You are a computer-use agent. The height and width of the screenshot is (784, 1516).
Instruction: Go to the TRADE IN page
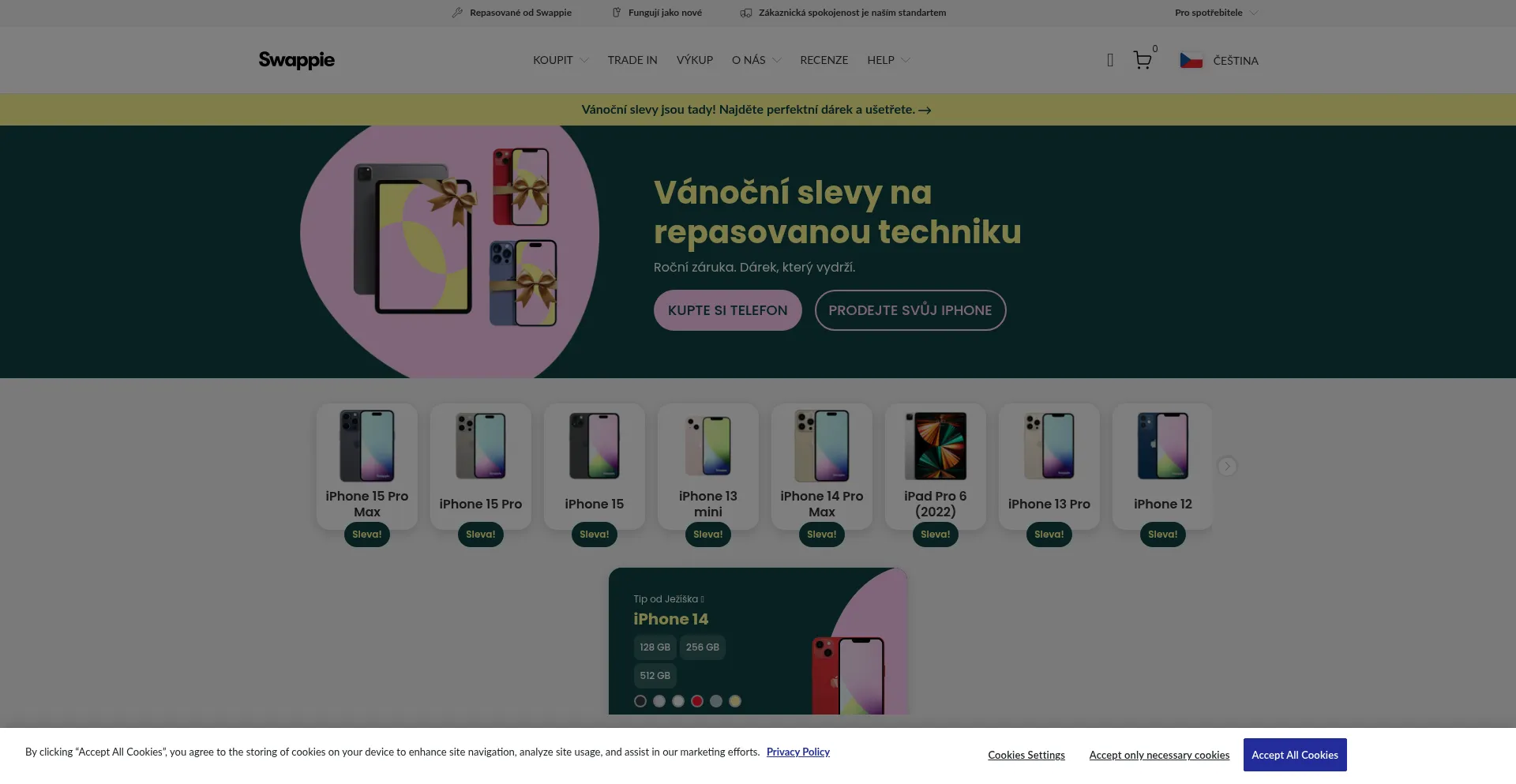tap(632, 60)
